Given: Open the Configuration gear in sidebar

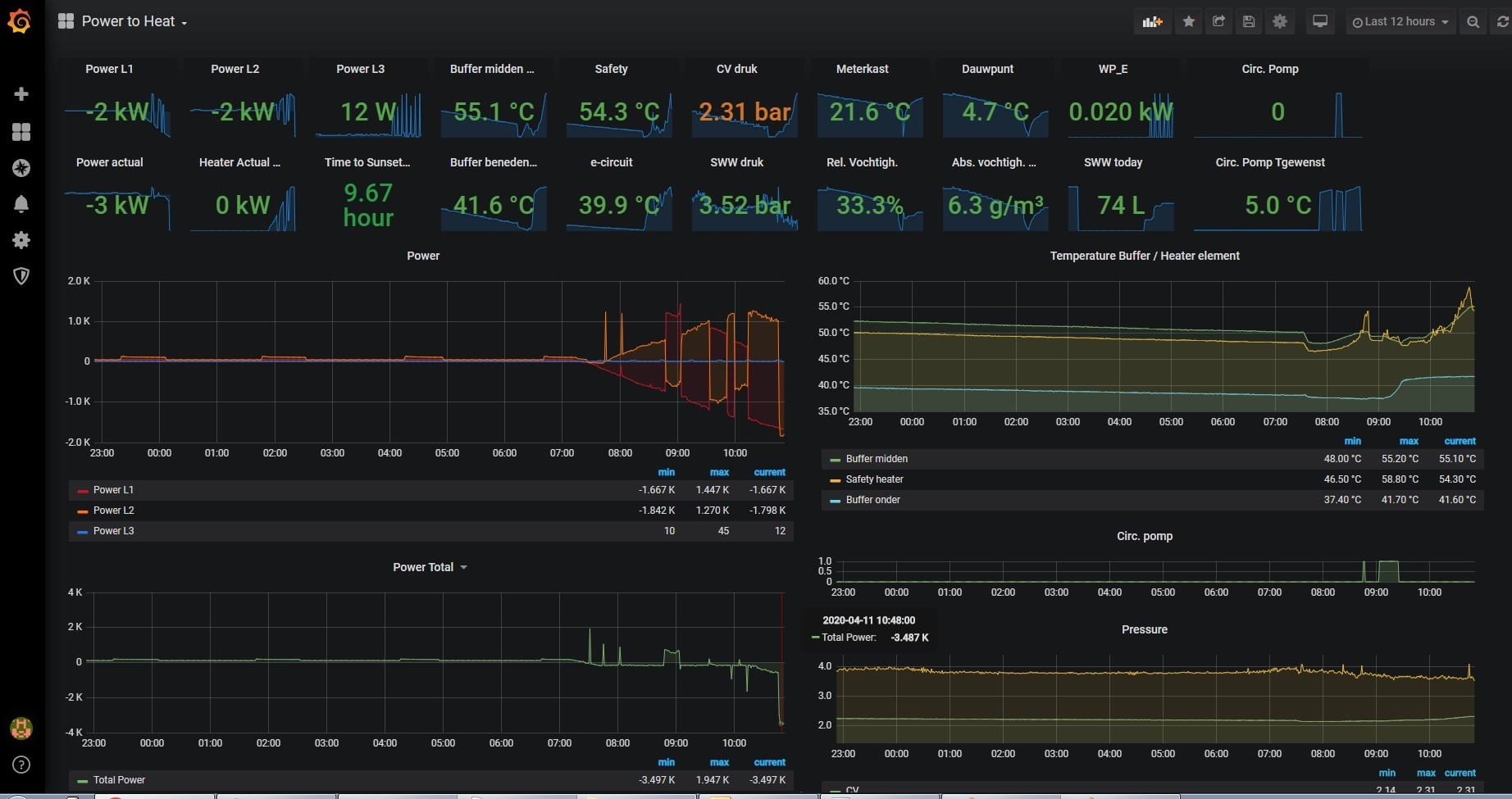Looking at the screenshot, I should click(21, 240).
